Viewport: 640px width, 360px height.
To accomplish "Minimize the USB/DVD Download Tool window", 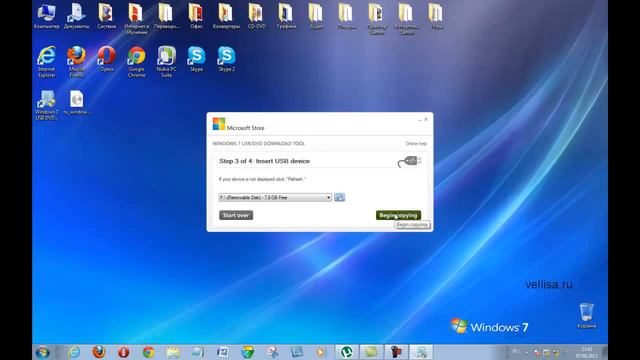I will pos(420,120).
